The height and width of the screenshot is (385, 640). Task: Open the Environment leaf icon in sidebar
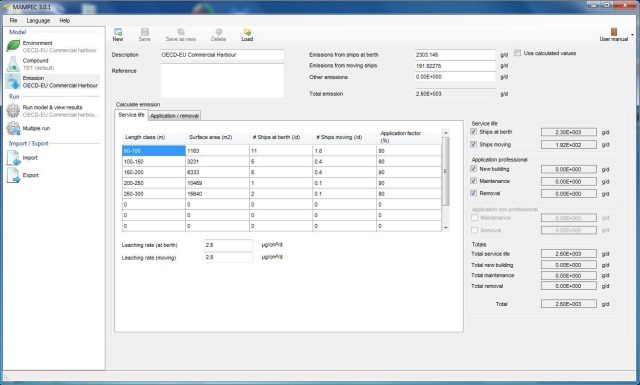click(13, 46)
